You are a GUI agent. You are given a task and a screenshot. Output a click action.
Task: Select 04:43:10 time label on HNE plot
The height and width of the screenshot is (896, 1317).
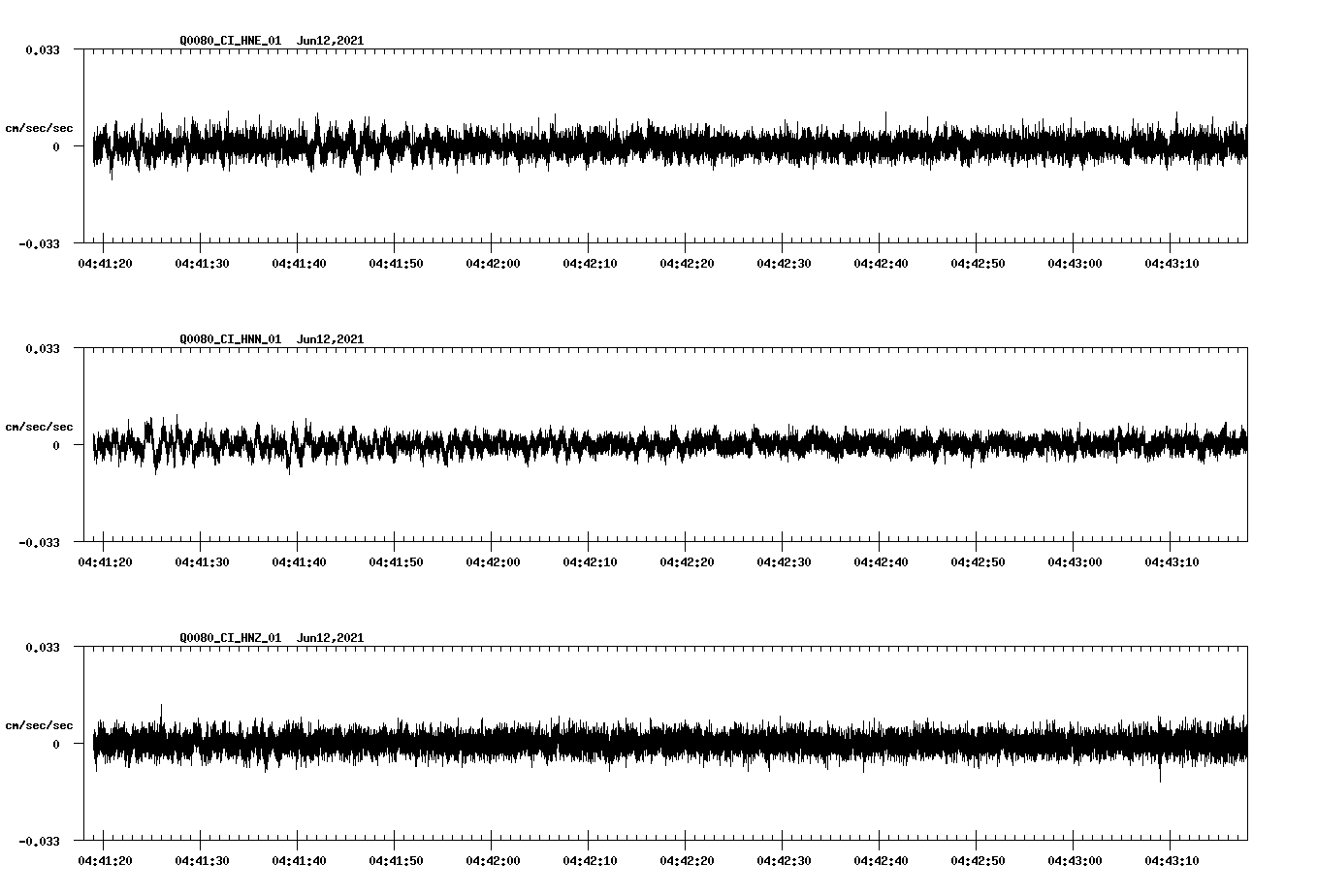click(x=1172, y=264)
